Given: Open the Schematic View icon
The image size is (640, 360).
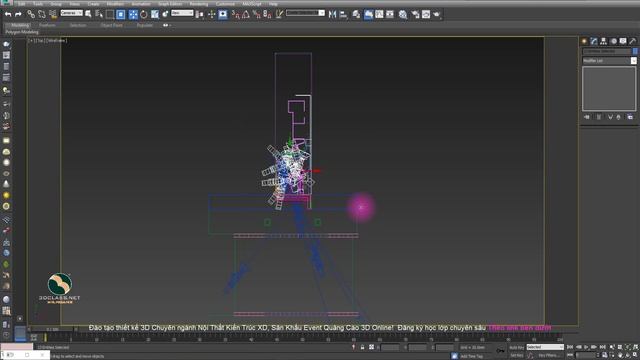Looking at the screenshot, I should (390, 14).
